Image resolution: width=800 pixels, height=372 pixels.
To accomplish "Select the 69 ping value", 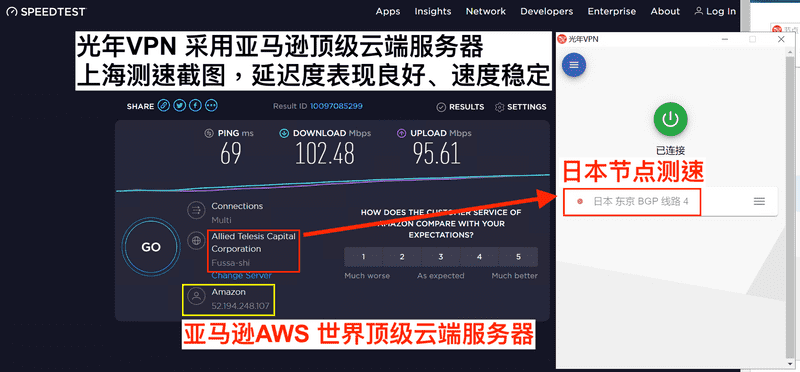I will click(x=231, y=154).
